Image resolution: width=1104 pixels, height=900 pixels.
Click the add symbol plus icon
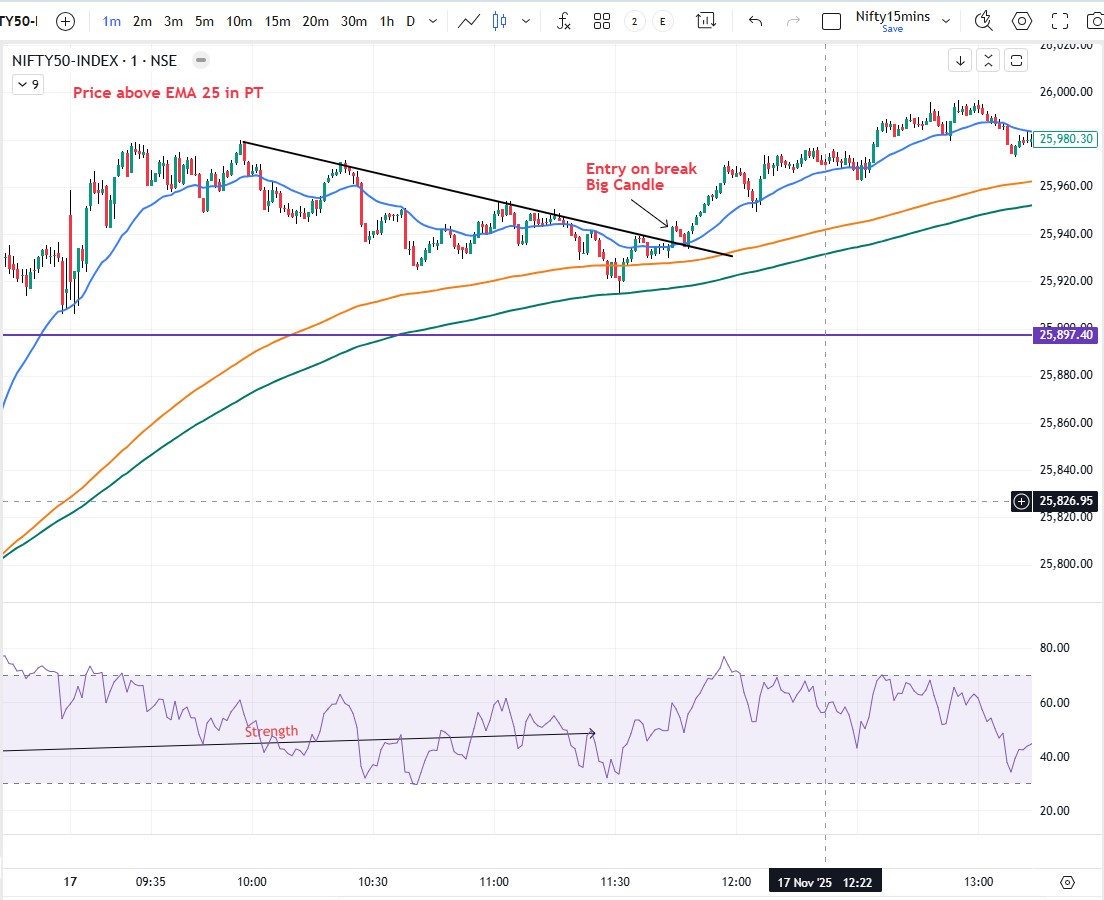65,21
